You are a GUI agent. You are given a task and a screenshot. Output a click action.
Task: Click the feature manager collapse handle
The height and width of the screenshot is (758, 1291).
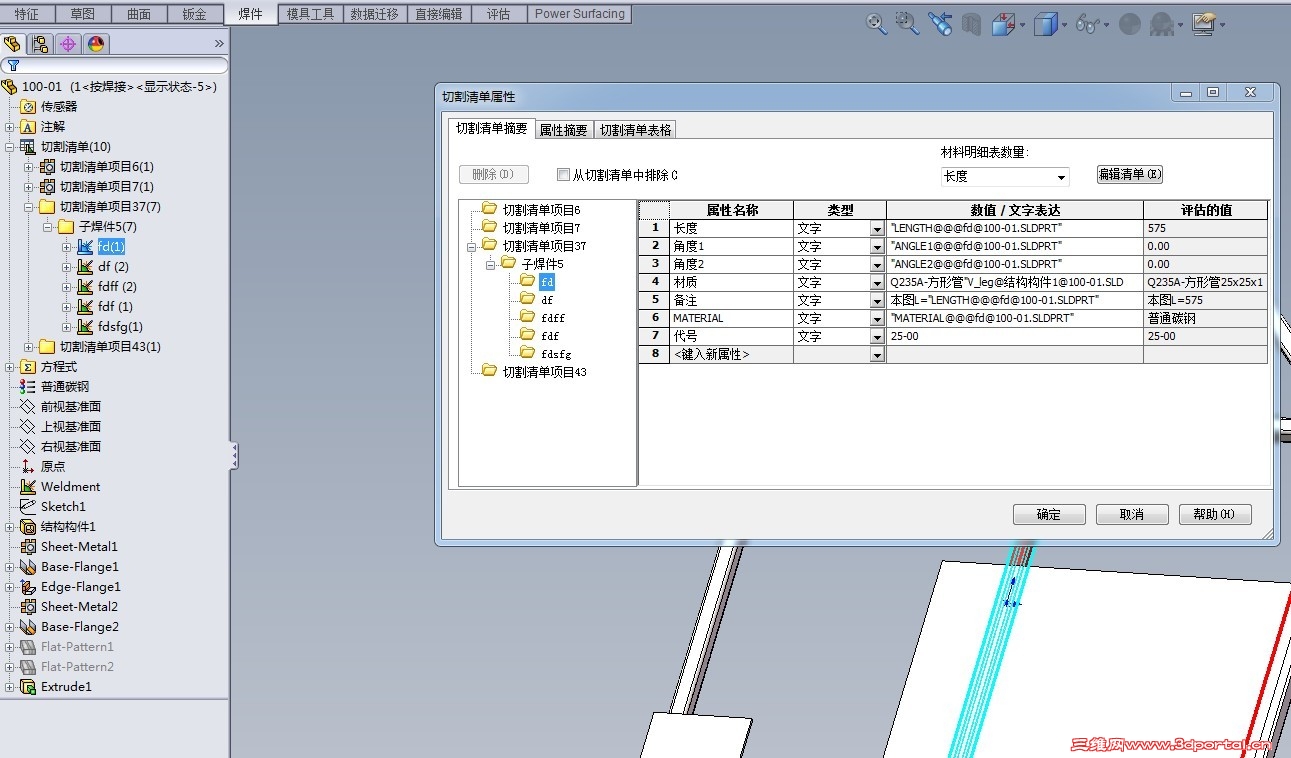click(234, 456)
